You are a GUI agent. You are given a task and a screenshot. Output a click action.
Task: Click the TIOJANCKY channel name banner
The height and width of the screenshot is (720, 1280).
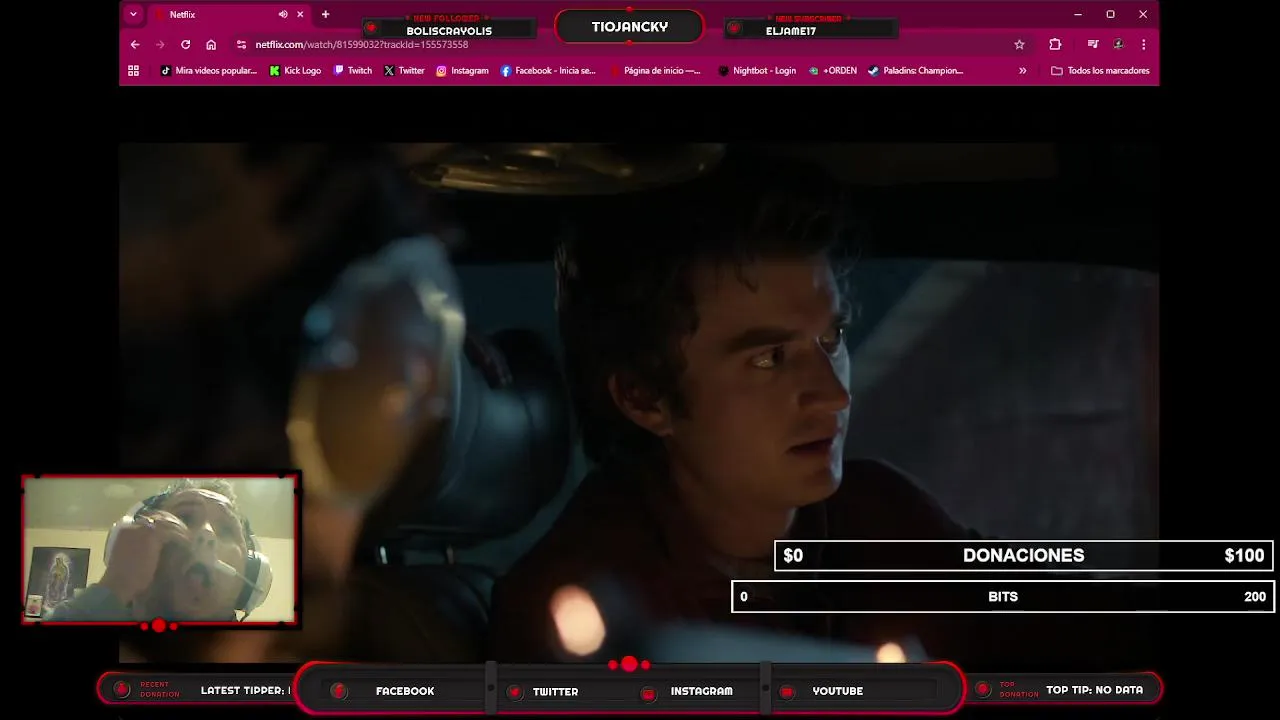(x=629, y=27)
